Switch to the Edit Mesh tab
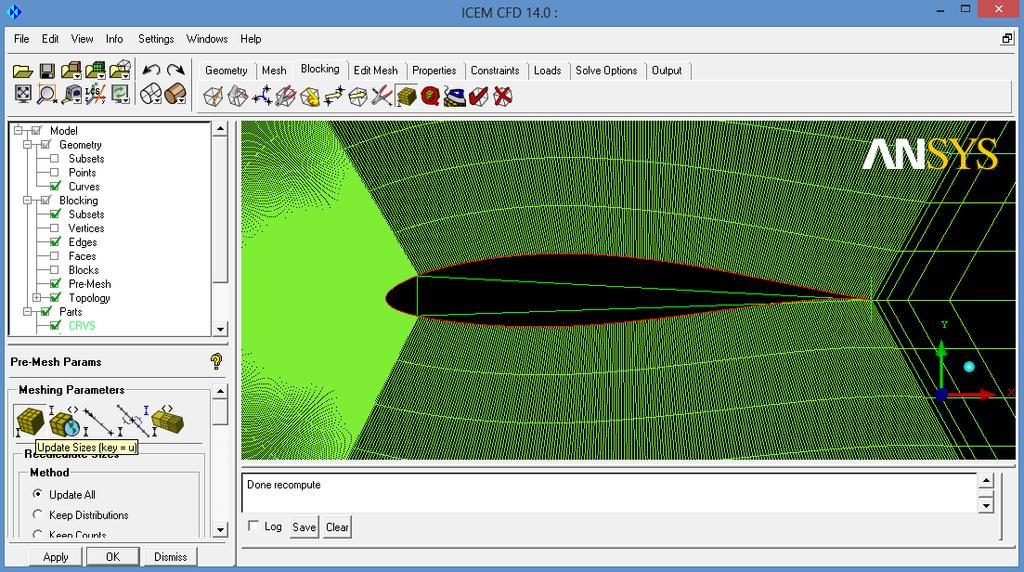 (376, 71)
